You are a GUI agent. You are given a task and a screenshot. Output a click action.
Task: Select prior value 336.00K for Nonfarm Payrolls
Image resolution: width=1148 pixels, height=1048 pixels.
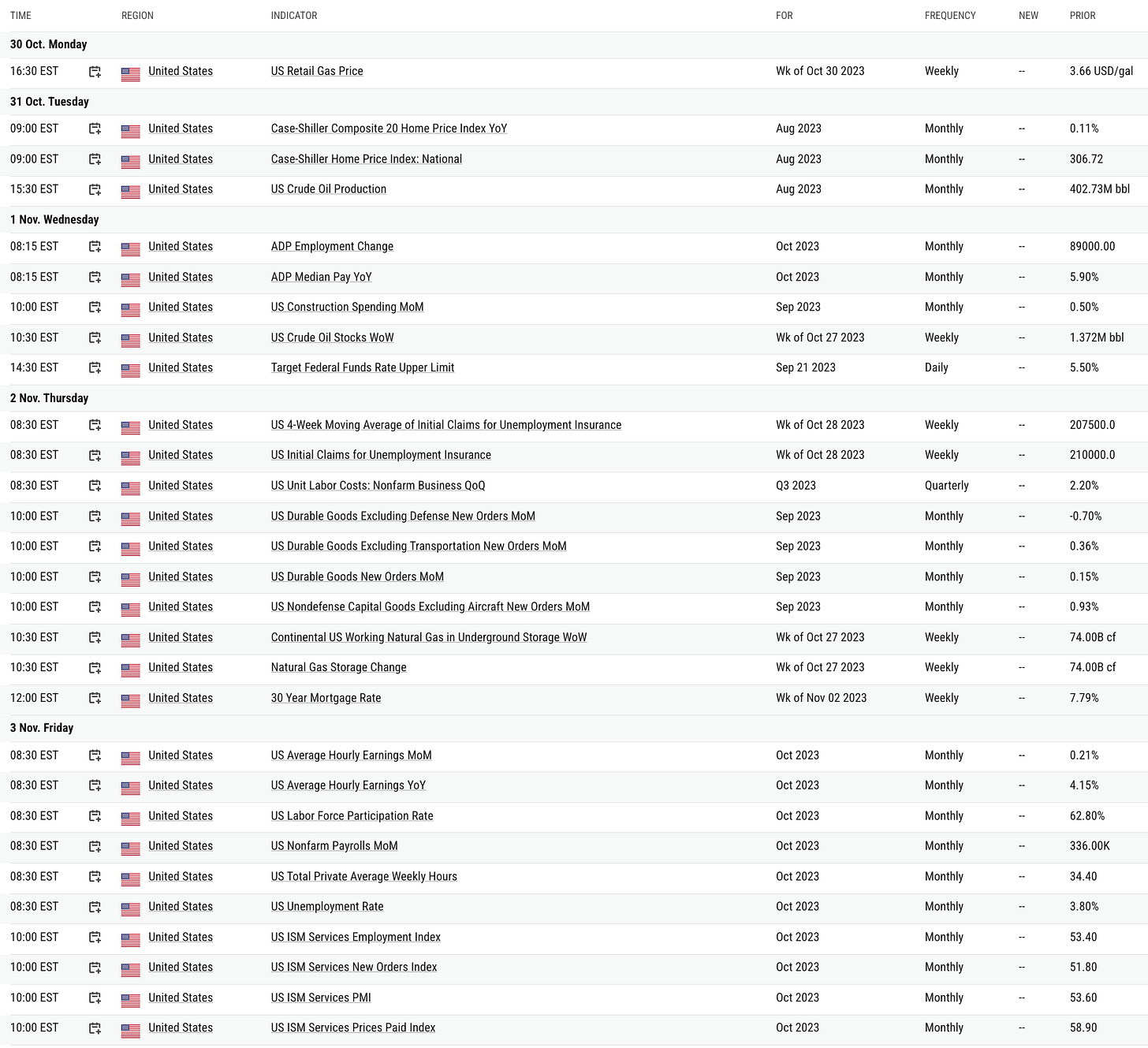(x=1090, y=846)
